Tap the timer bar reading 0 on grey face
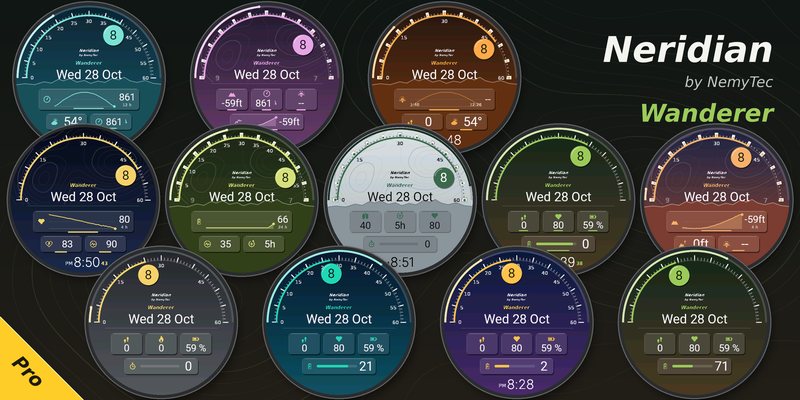This screenshot has height=400, width=800. (162, 366)
